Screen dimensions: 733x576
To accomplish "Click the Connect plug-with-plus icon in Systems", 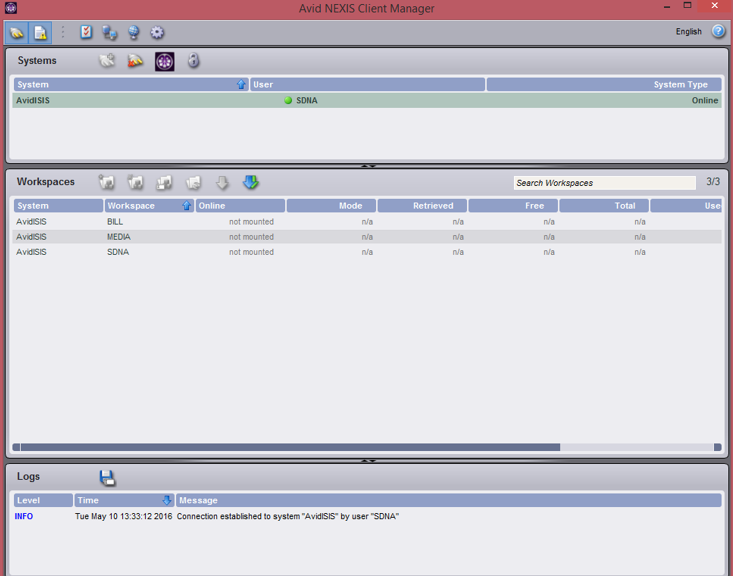I will (107, 61).
